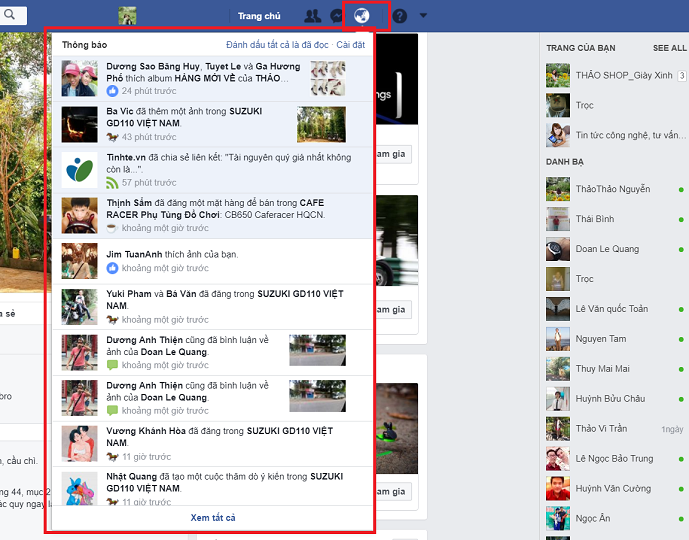
Task: Click Thịnh Sầm profile picture
Action: (80, 215)
